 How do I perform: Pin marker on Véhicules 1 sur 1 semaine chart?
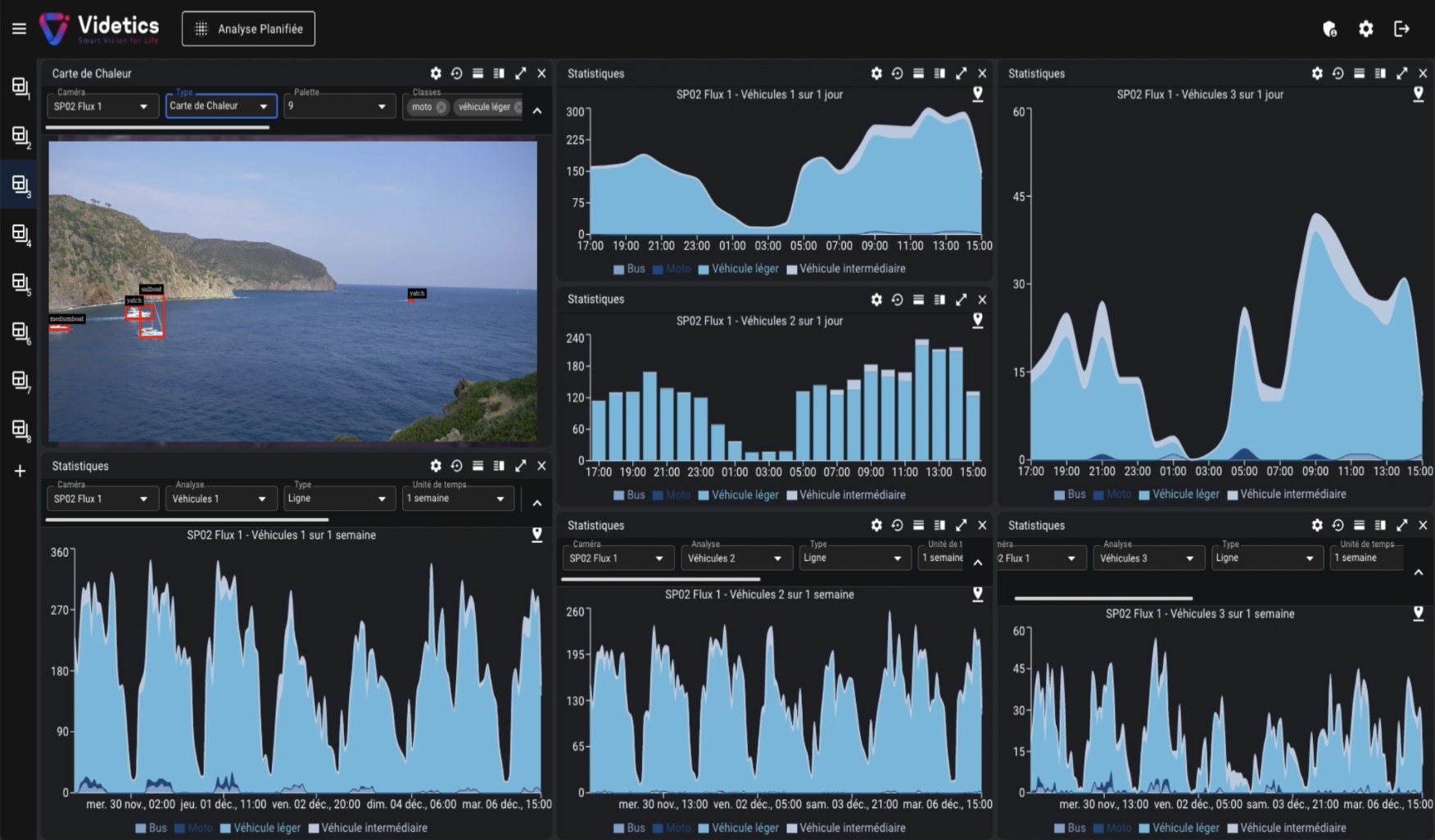(537, 535)
